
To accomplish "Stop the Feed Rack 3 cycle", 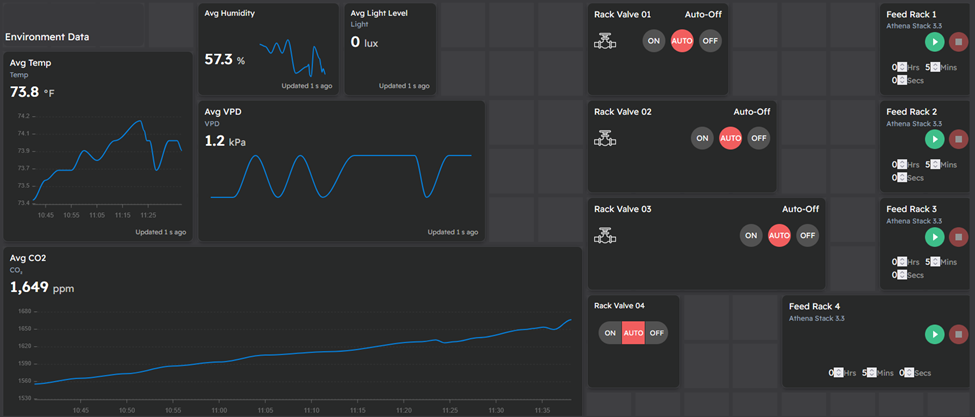I will click(x=958, y=237).
